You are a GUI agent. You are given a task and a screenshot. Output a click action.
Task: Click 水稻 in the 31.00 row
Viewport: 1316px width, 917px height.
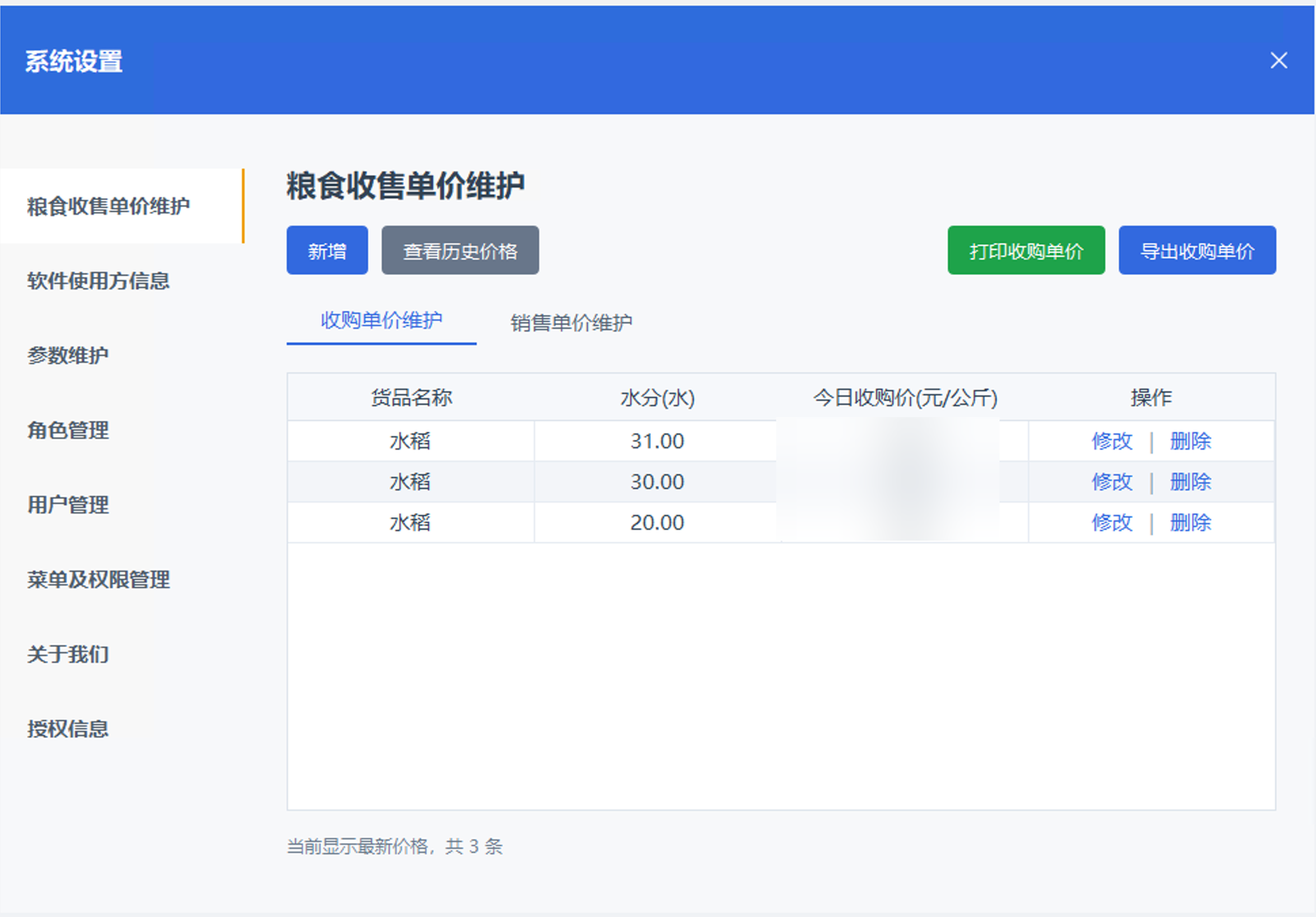point(410,441)
